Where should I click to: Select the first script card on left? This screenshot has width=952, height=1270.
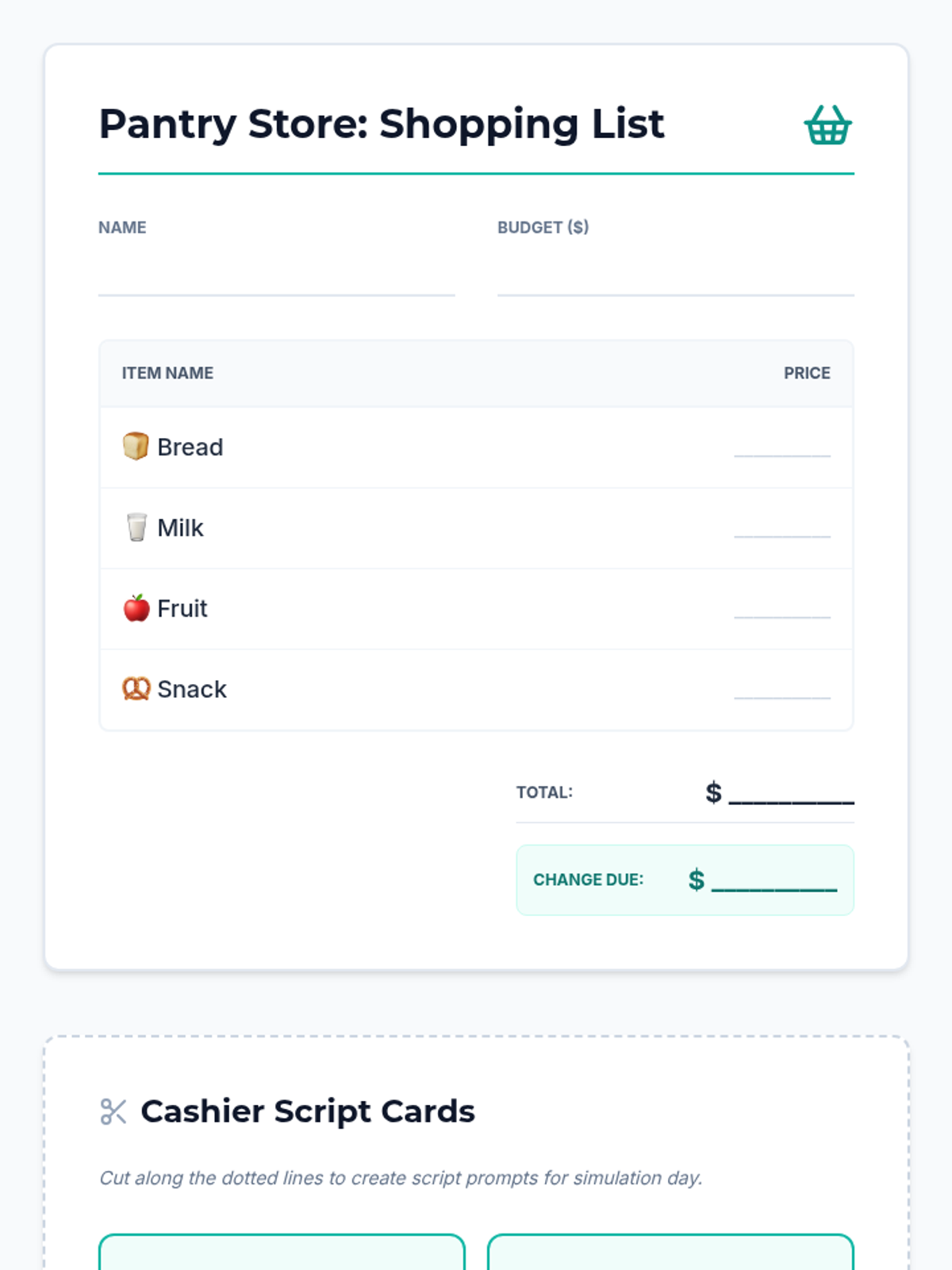[x=282, y=1253]
